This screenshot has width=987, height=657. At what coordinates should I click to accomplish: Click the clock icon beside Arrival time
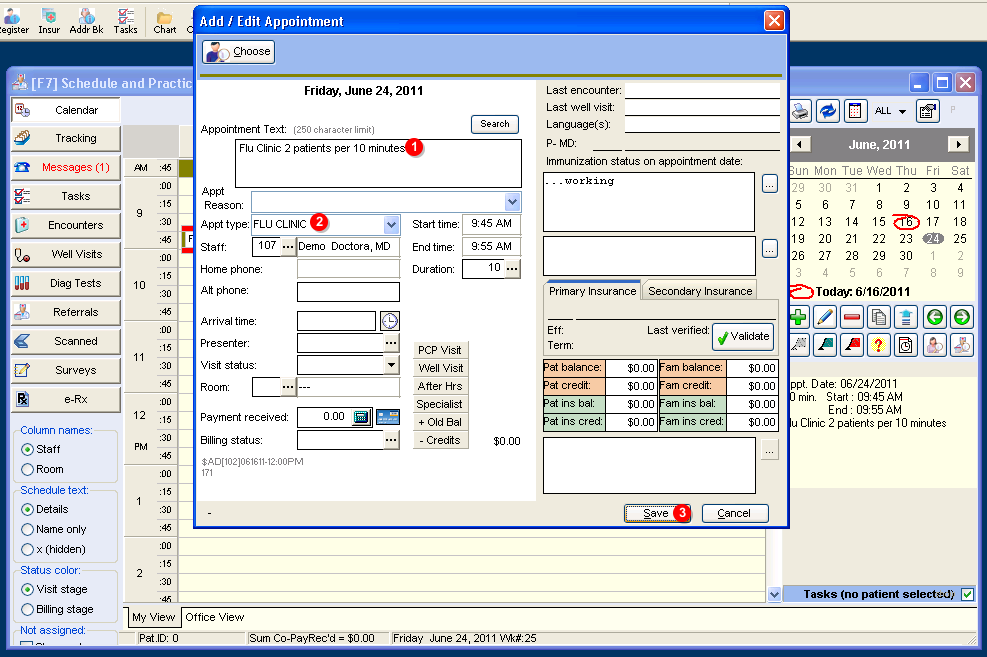[x=390, y=321]
